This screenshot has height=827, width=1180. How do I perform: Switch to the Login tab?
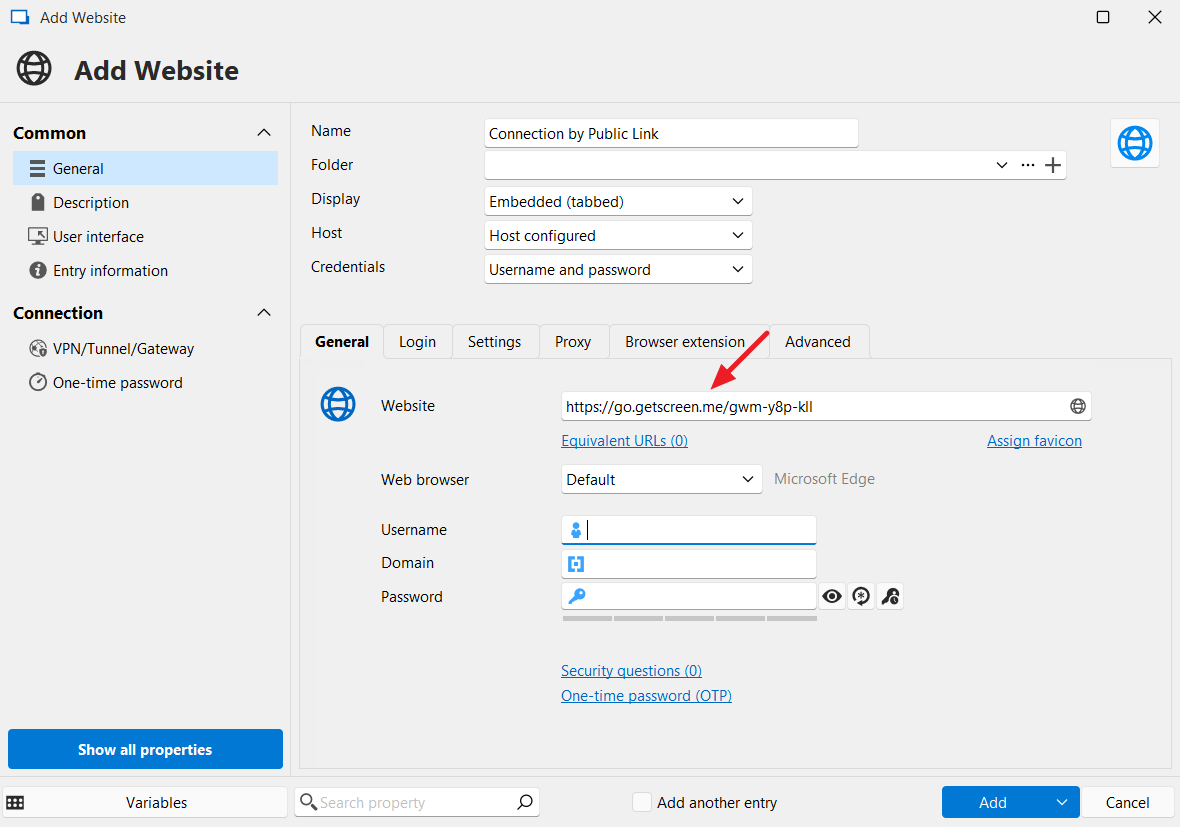tap(417, 342)
